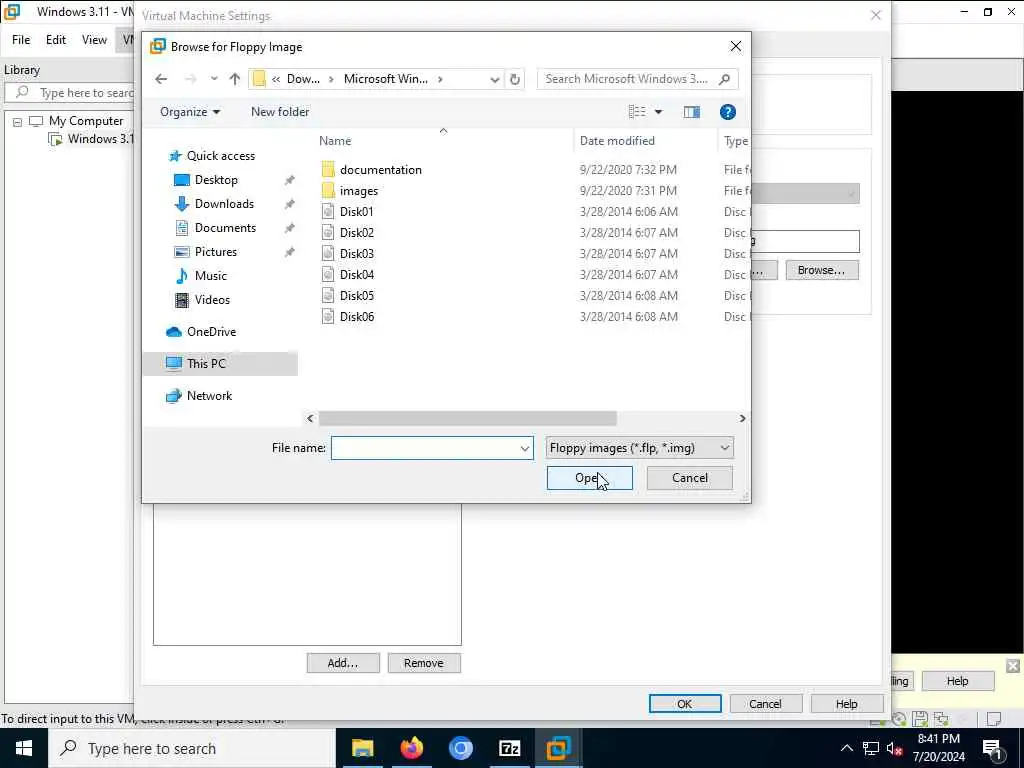Select the Disk06 disc image file
This screenshot has height=768, width=1024.
point(357,317)
